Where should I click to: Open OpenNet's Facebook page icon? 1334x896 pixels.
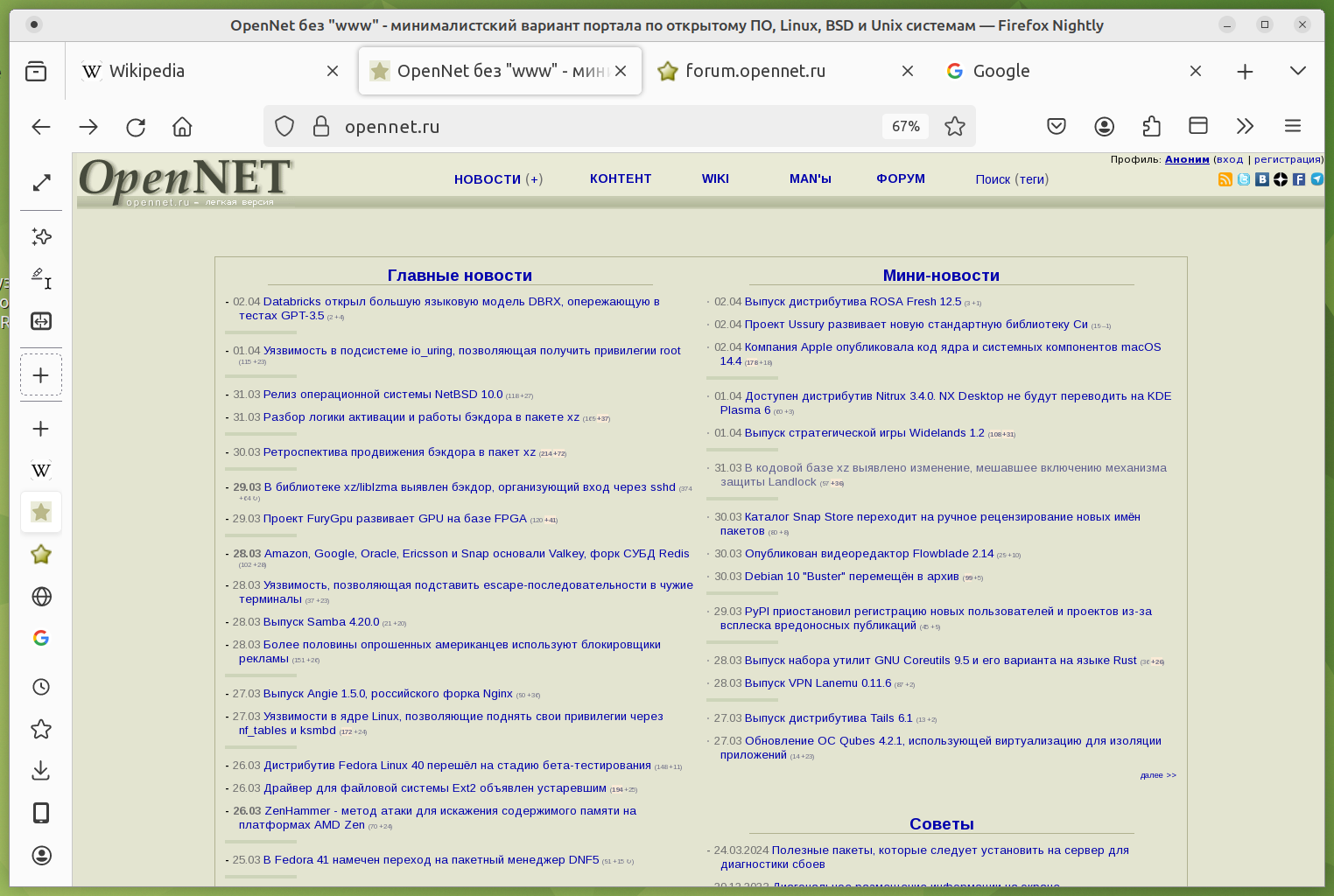pyautogui.click(x=1299, y=179)
